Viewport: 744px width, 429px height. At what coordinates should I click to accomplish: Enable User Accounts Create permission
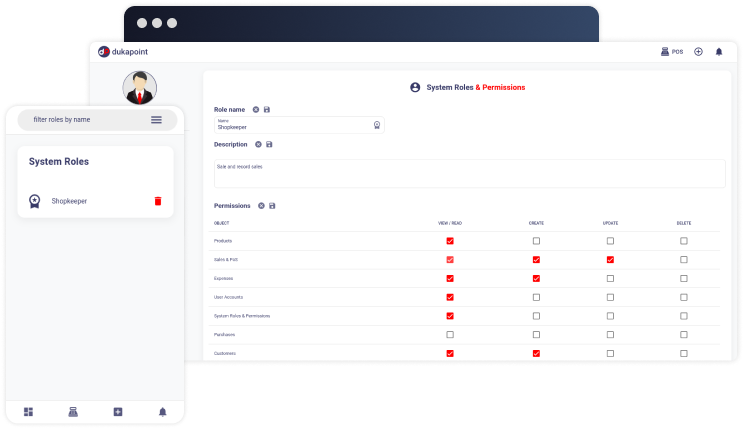[x=536, y=297]
